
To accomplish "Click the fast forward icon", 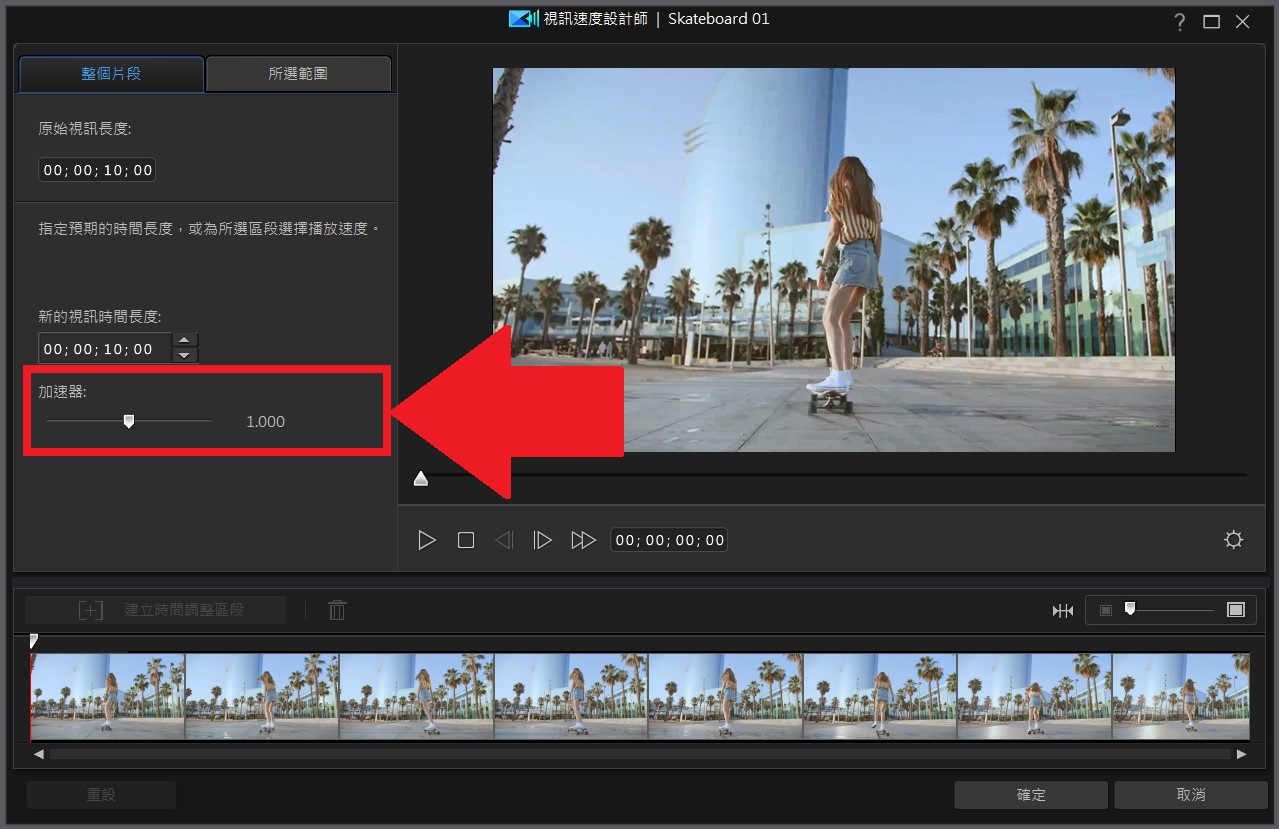I will [x=583, y=540].
